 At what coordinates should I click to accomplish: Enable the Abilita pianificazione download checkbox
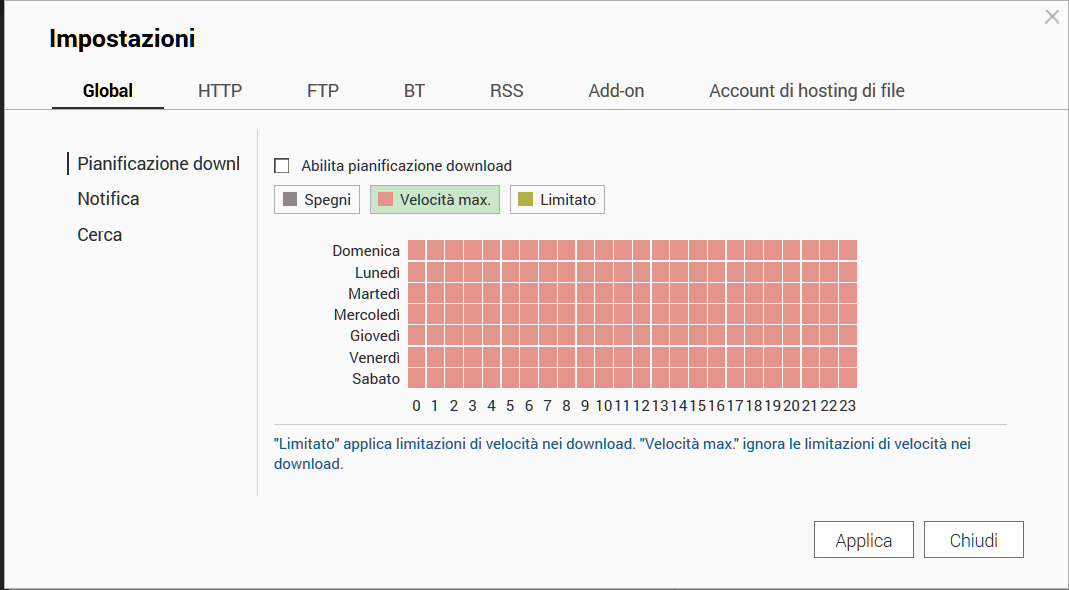[281, 166]
